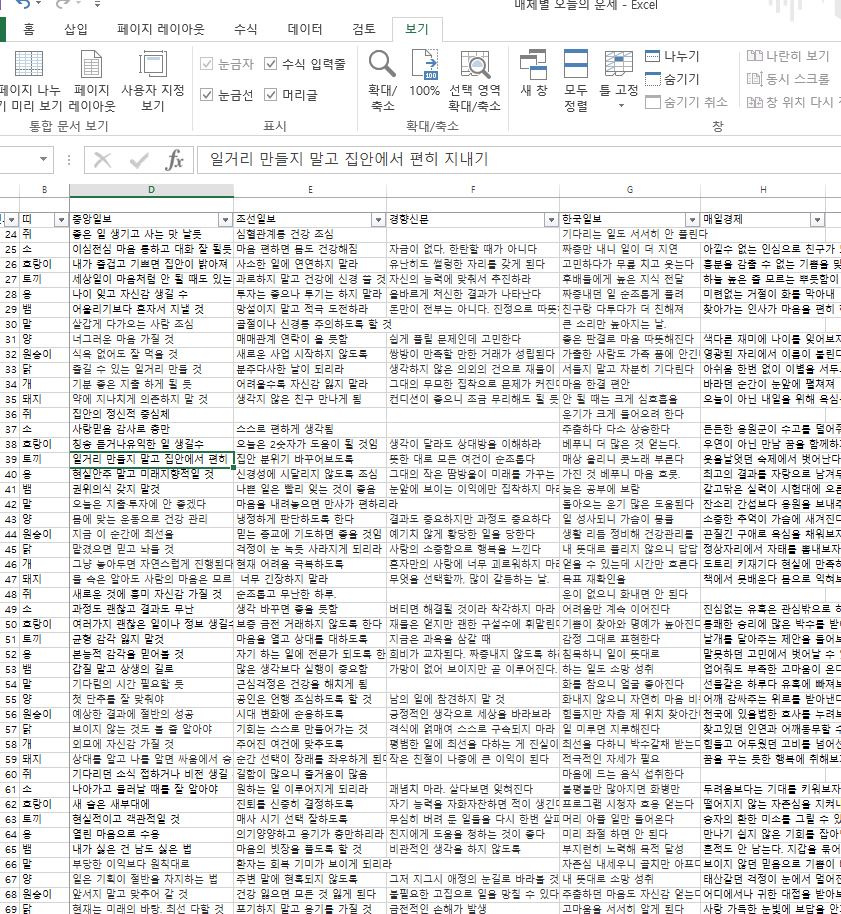Split the window with 나누기
841x914 pixels.
point(672,57)
